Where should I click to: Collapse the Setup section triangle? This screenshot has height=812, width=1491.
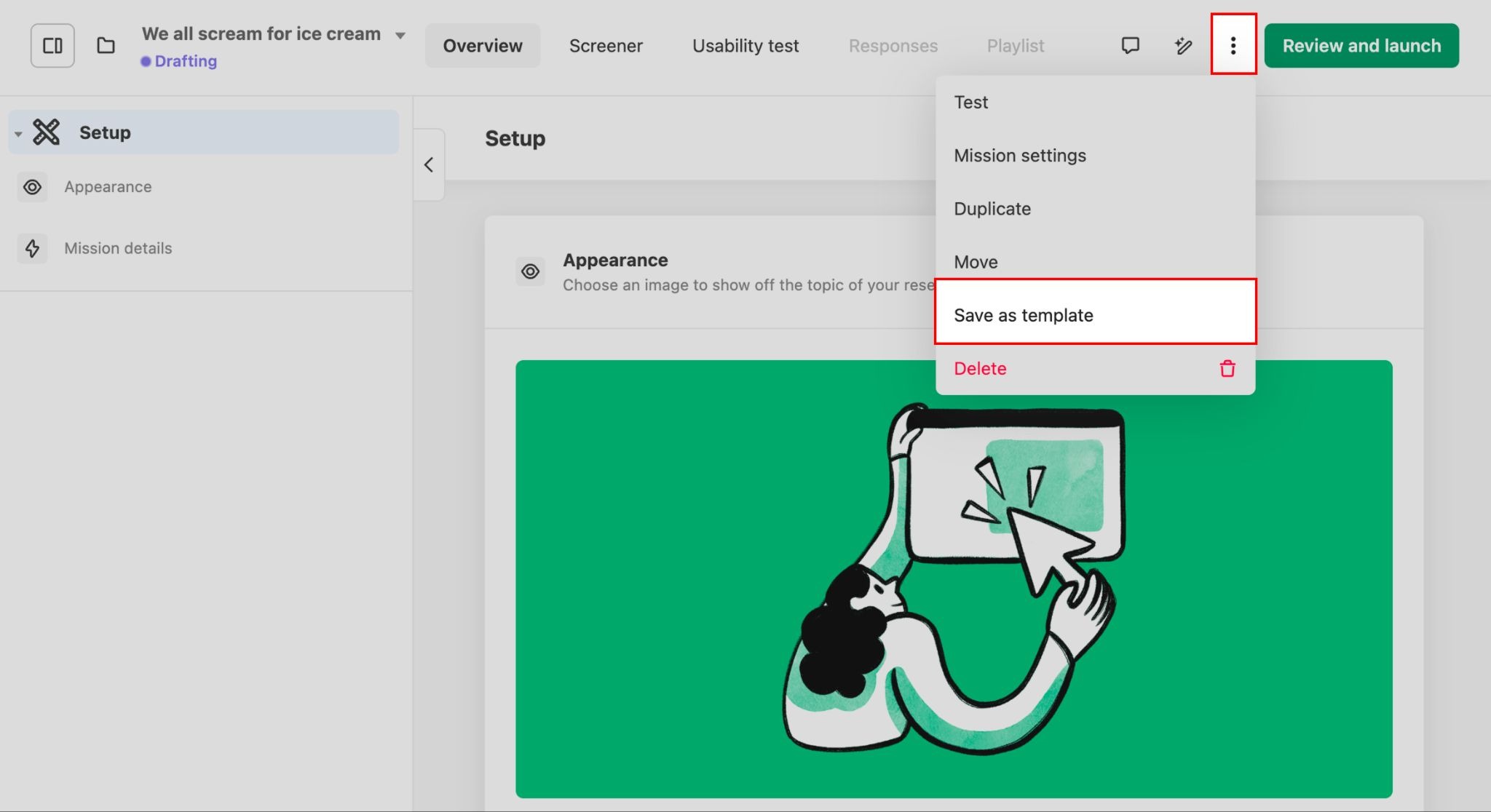(18, 134)
